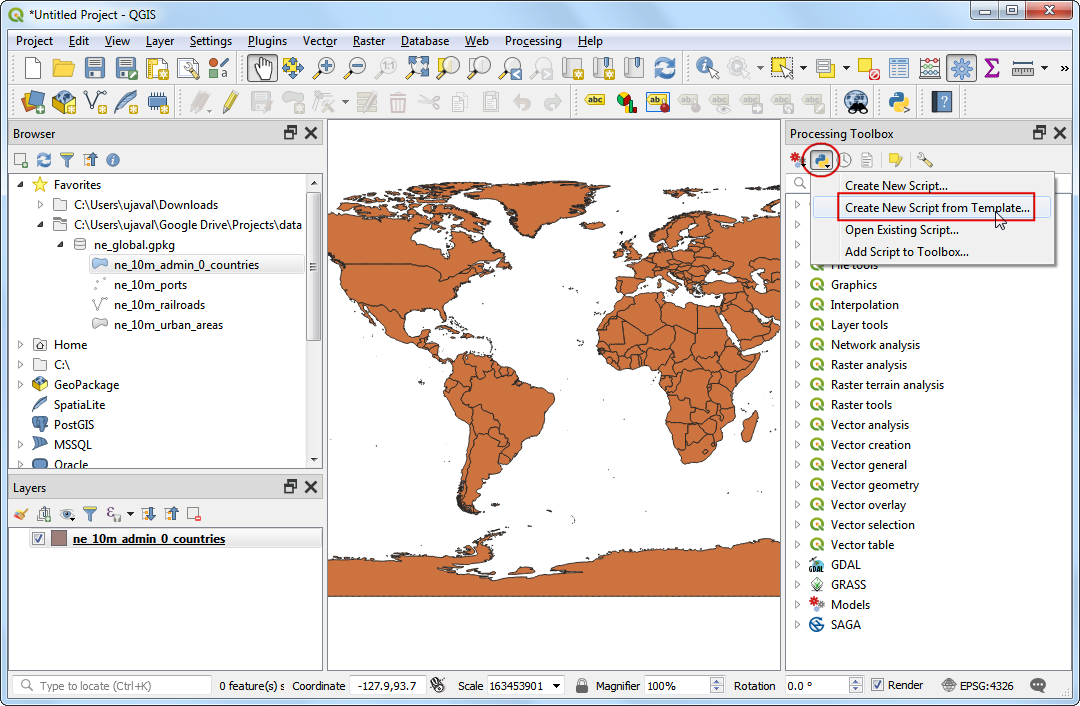1080x706 pixels.
Task: Toggle Processing Toolbox gear button in toolbar
Action: tap(962, 68)
